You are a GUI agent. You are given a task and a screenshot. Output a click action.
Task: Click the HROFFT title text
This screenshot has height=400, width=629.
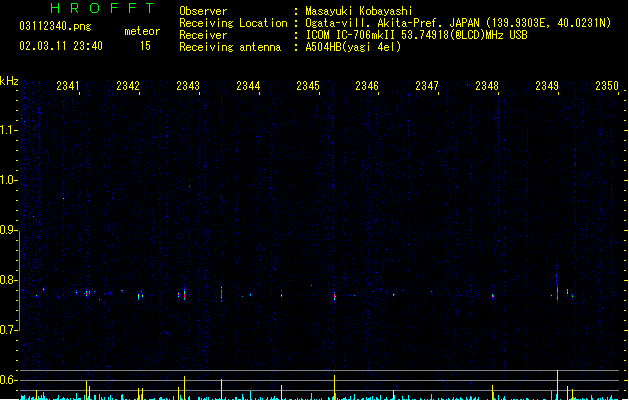102,8
